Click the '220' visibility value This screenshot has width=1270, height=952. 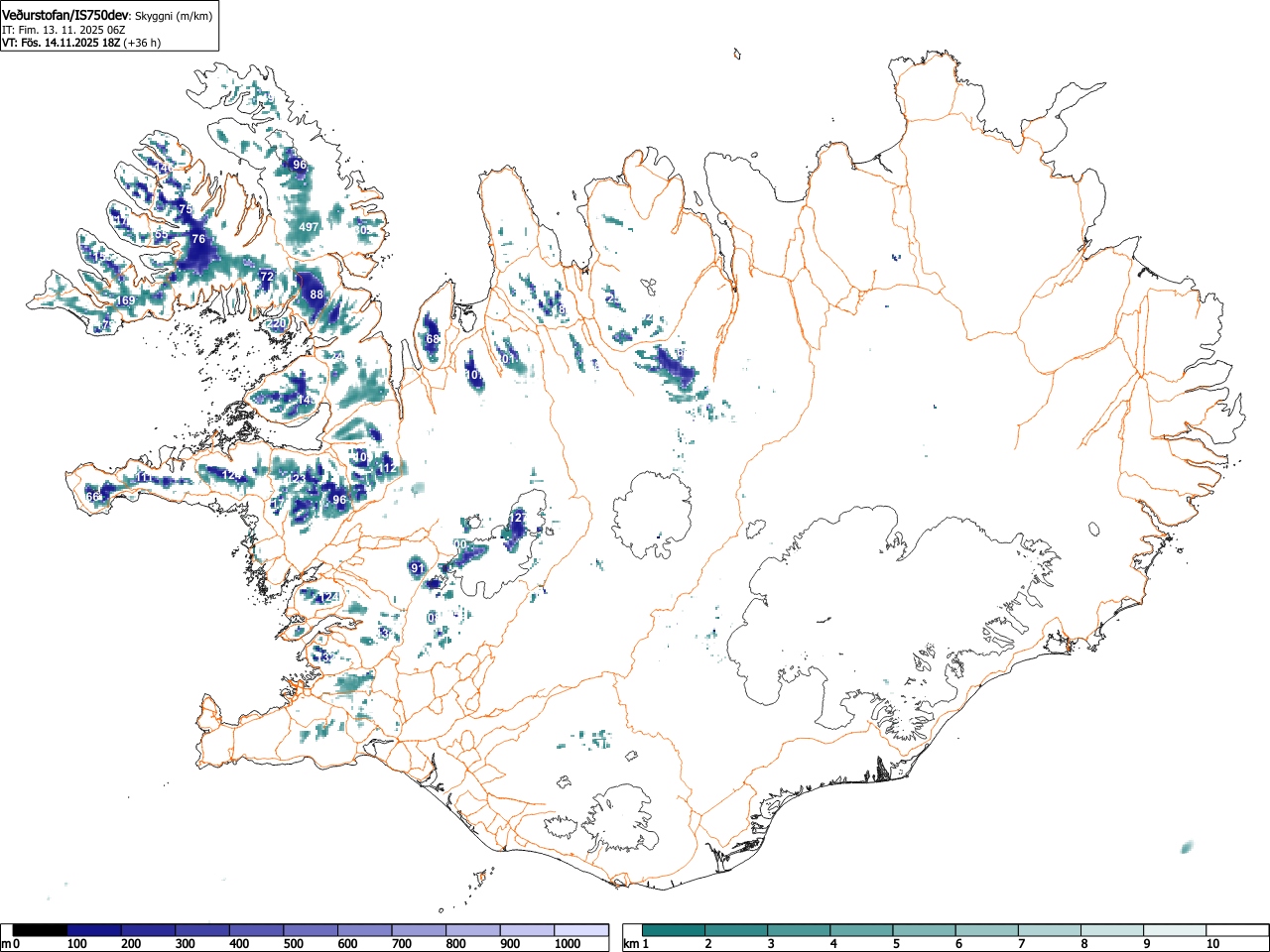click(x=277, y=323)
